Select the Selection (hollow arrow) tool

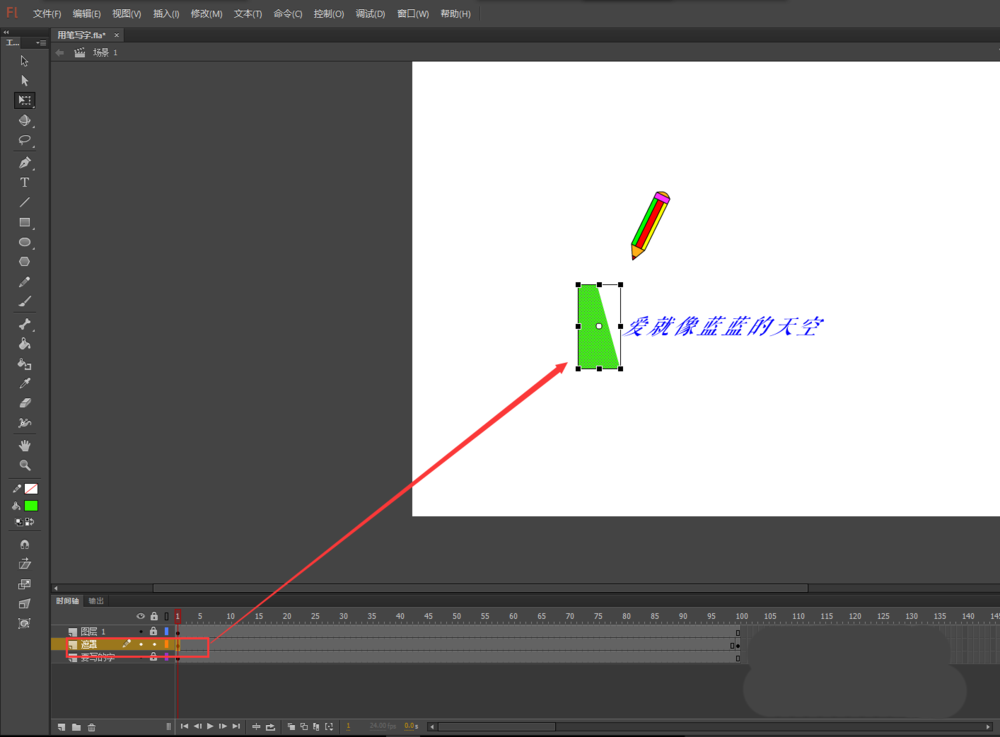click(x=24, y=61)
